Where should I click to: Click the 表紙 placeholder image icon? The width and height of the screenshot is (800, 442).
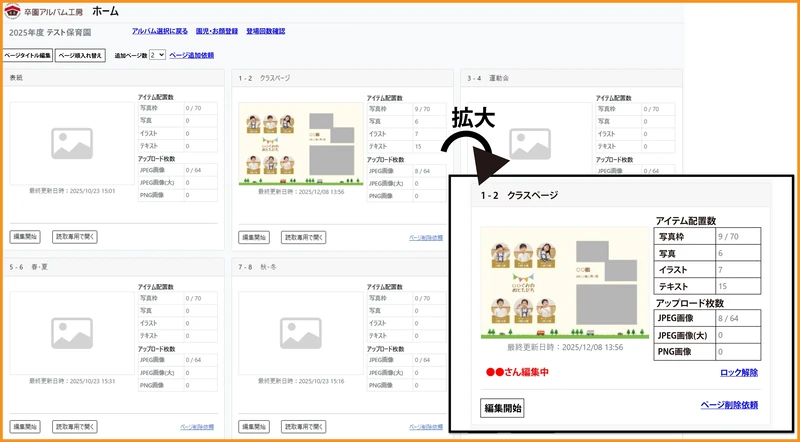click(72, 143)
